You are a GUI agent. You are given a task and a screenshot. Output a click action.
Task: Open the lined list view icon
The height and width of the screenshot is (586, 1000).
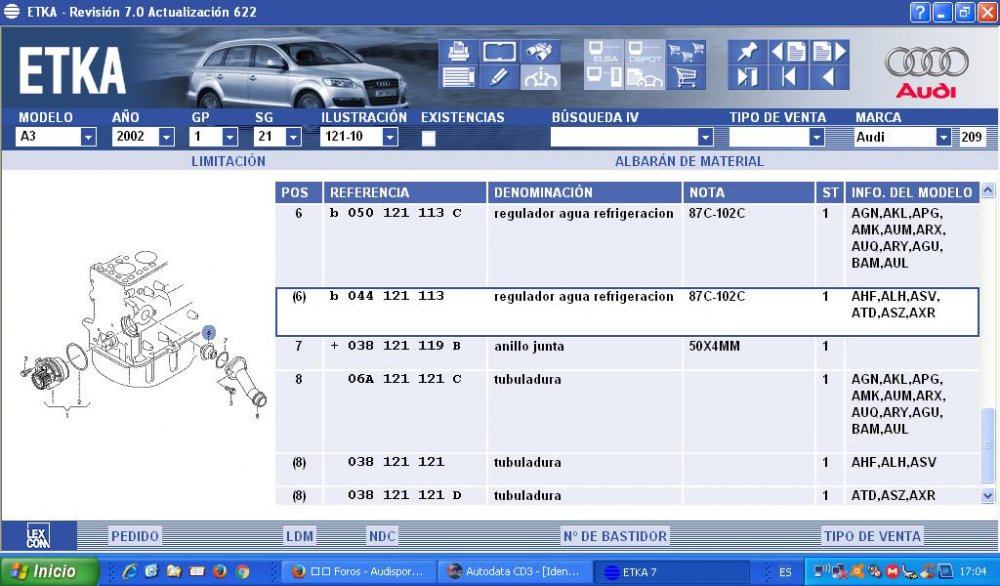(x=459, y=77)
